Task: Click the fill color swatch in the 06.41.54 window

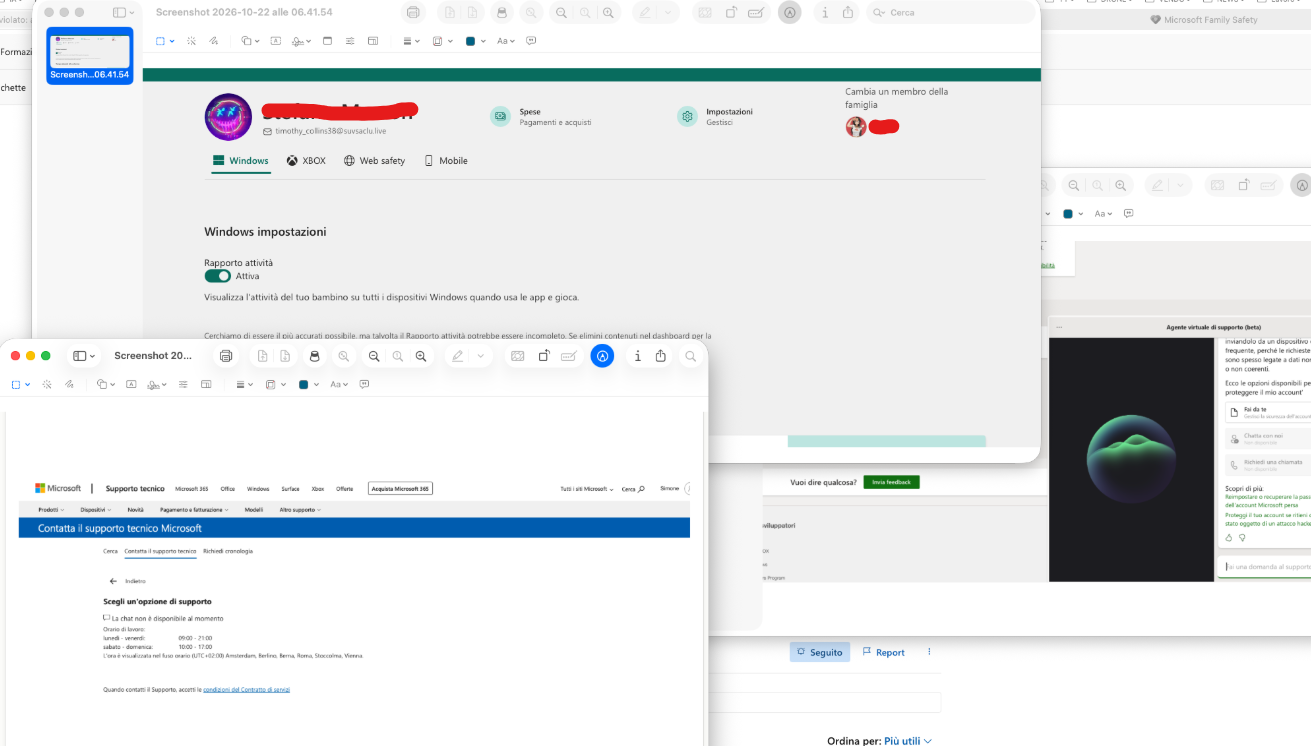Action: click(x=470, y=41)
